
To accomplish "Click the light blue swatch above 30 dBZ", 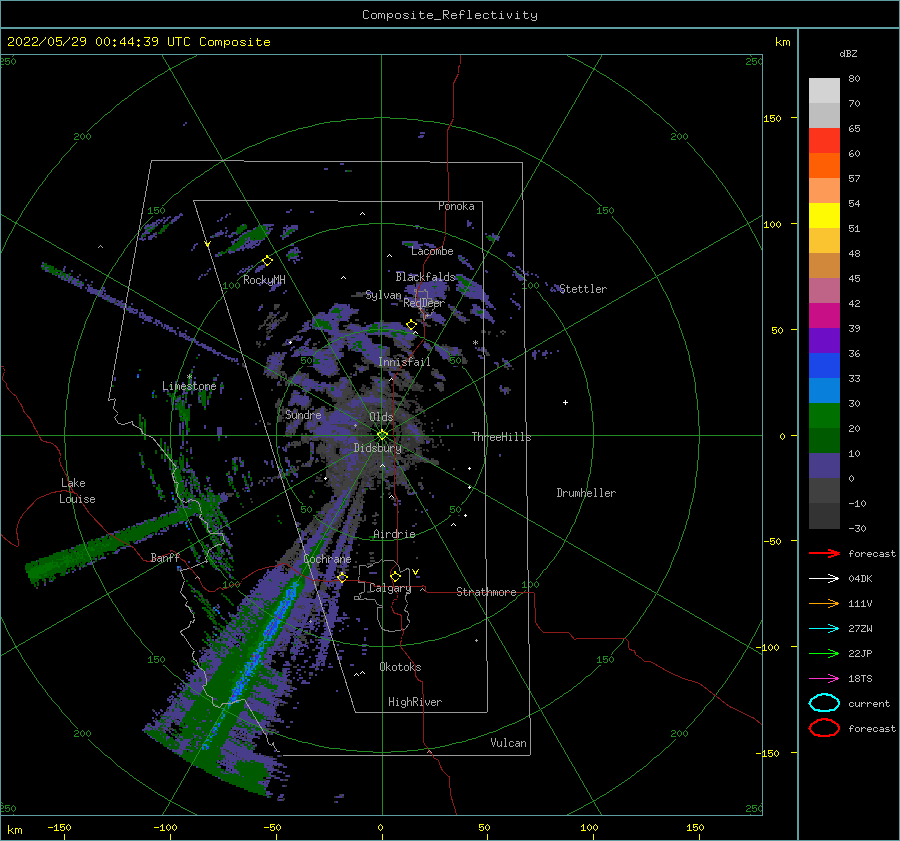I will point(824,390).
